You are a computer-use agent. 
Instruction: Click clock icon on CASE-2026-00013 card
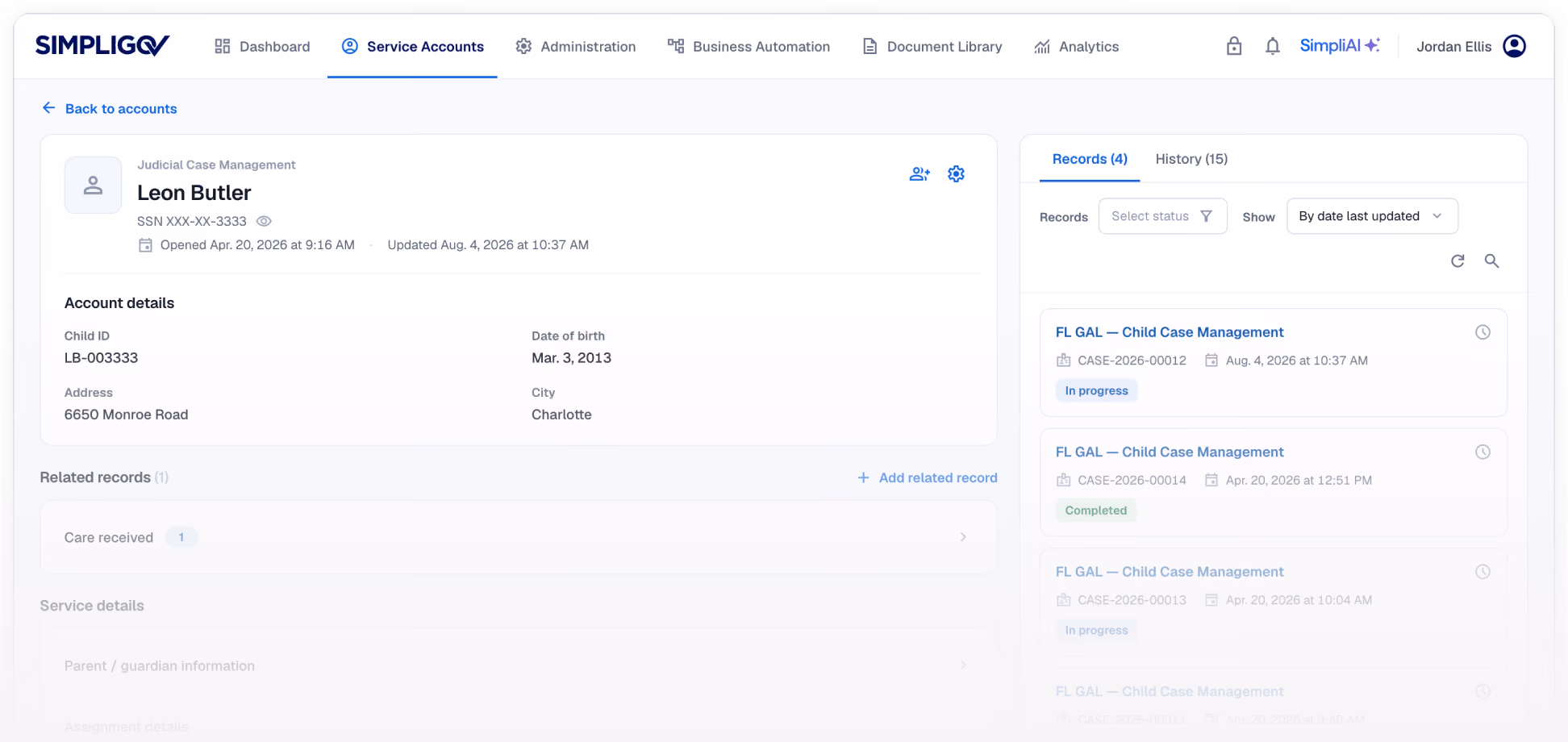(1483, 572)
